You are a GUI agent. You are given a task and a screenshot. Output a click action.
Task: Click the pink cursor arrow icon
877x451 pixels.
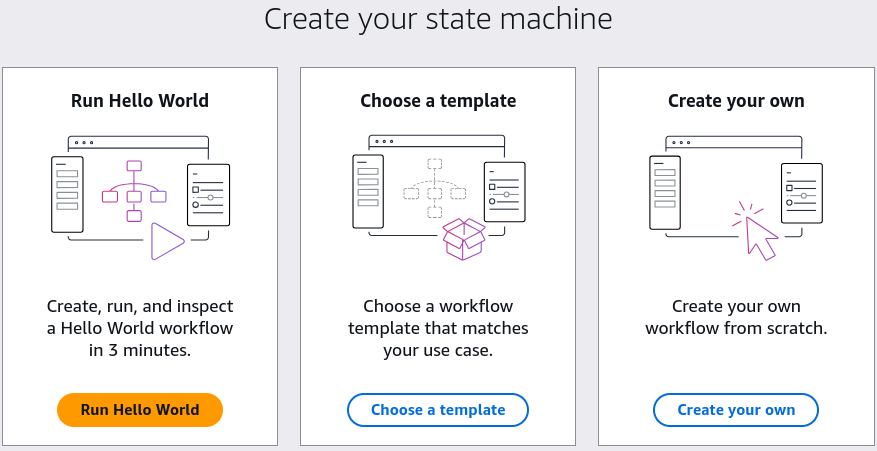click(756, 231)
